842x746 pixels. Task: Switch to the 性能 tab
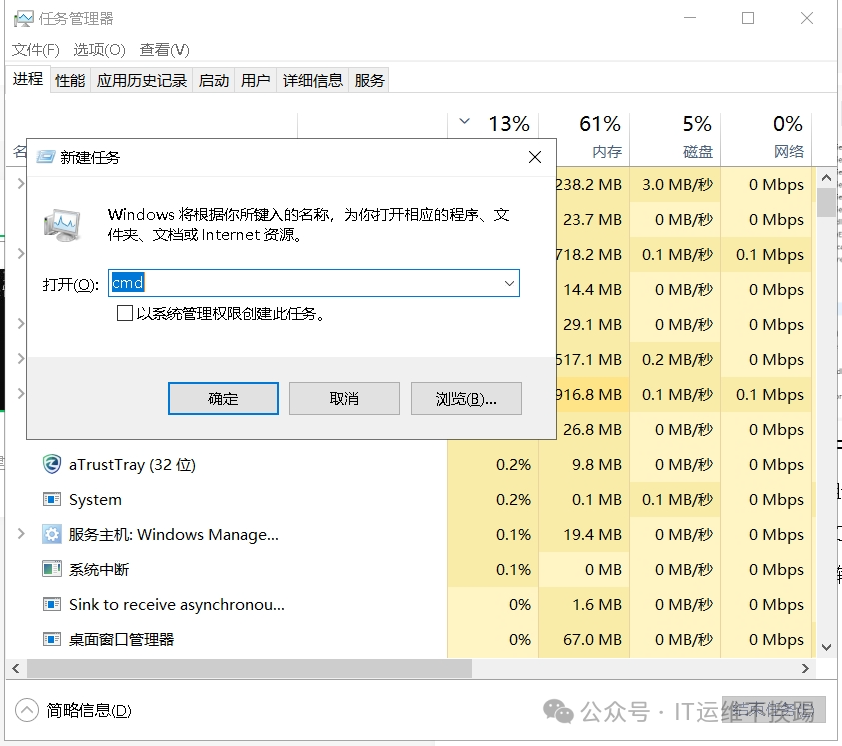pyautogui.click(x=70, y=81)
